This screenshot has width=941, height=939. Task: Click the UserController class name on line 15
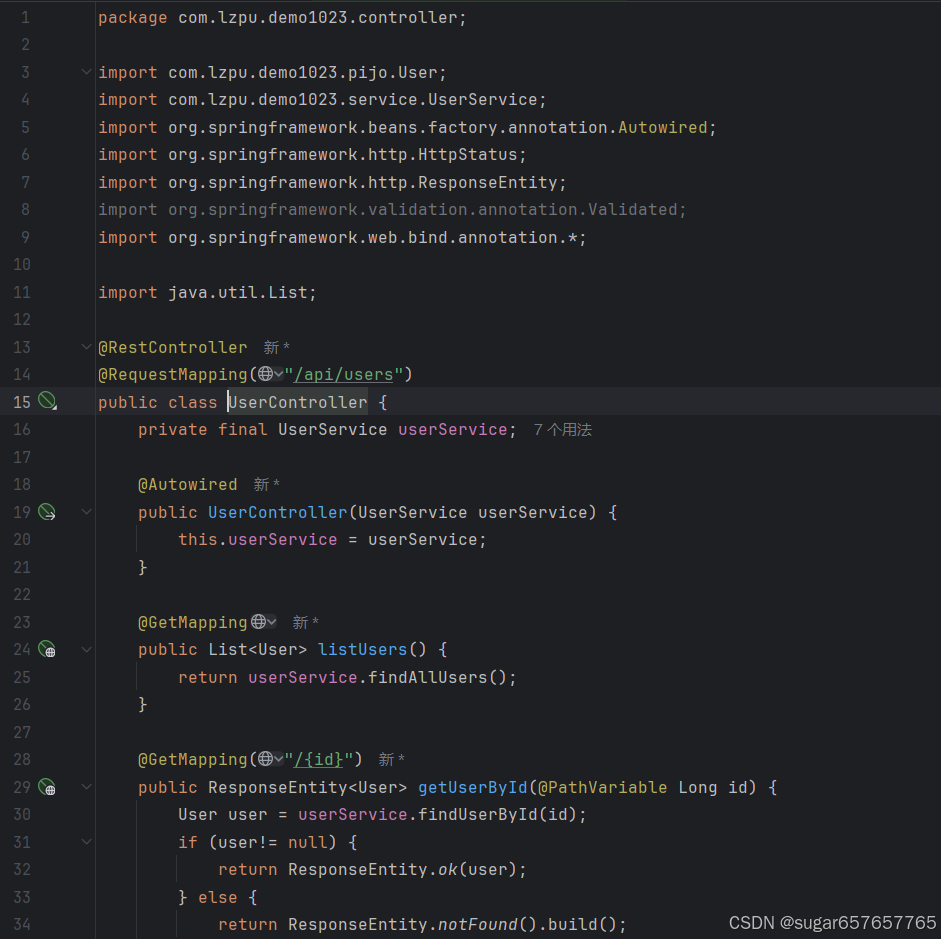[298, 402]
